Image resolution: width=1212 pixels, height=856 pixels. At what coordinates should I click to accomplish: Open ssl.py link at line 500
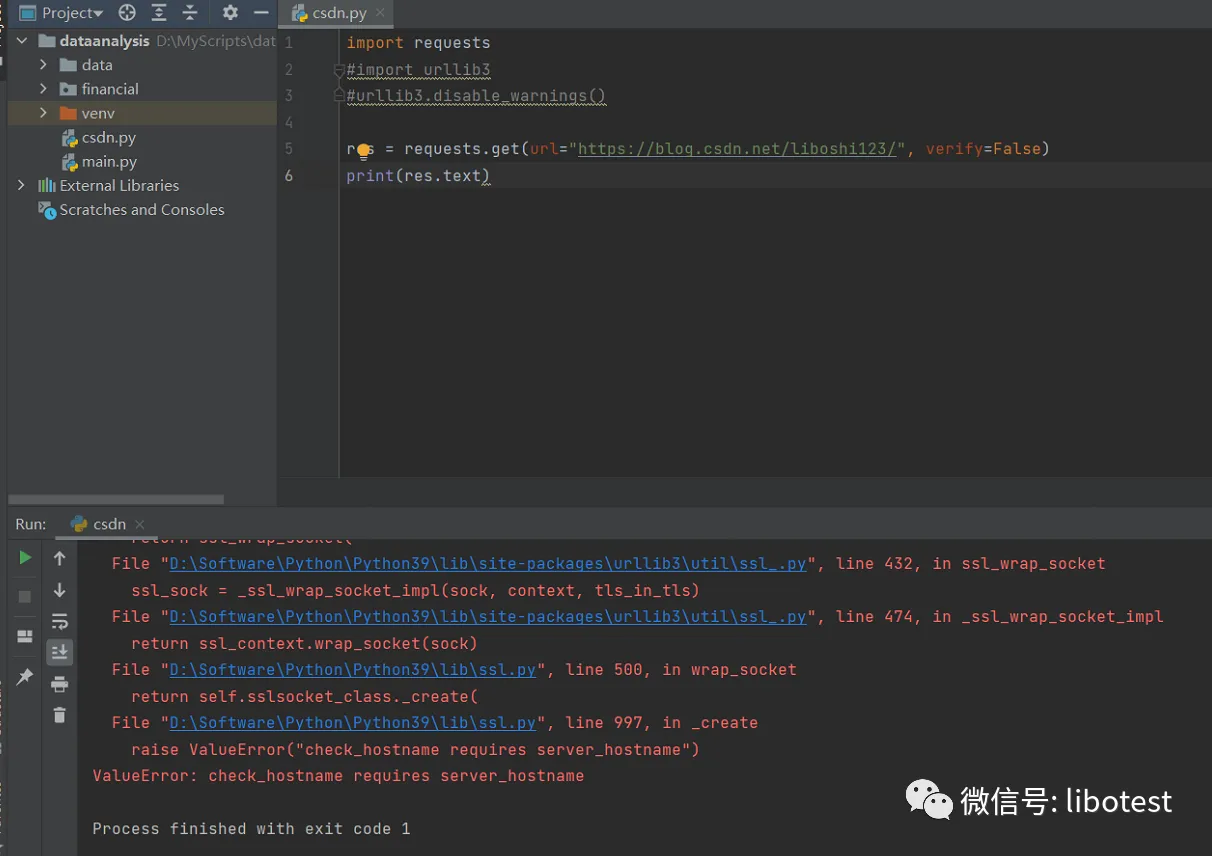(x=353, y=670)
